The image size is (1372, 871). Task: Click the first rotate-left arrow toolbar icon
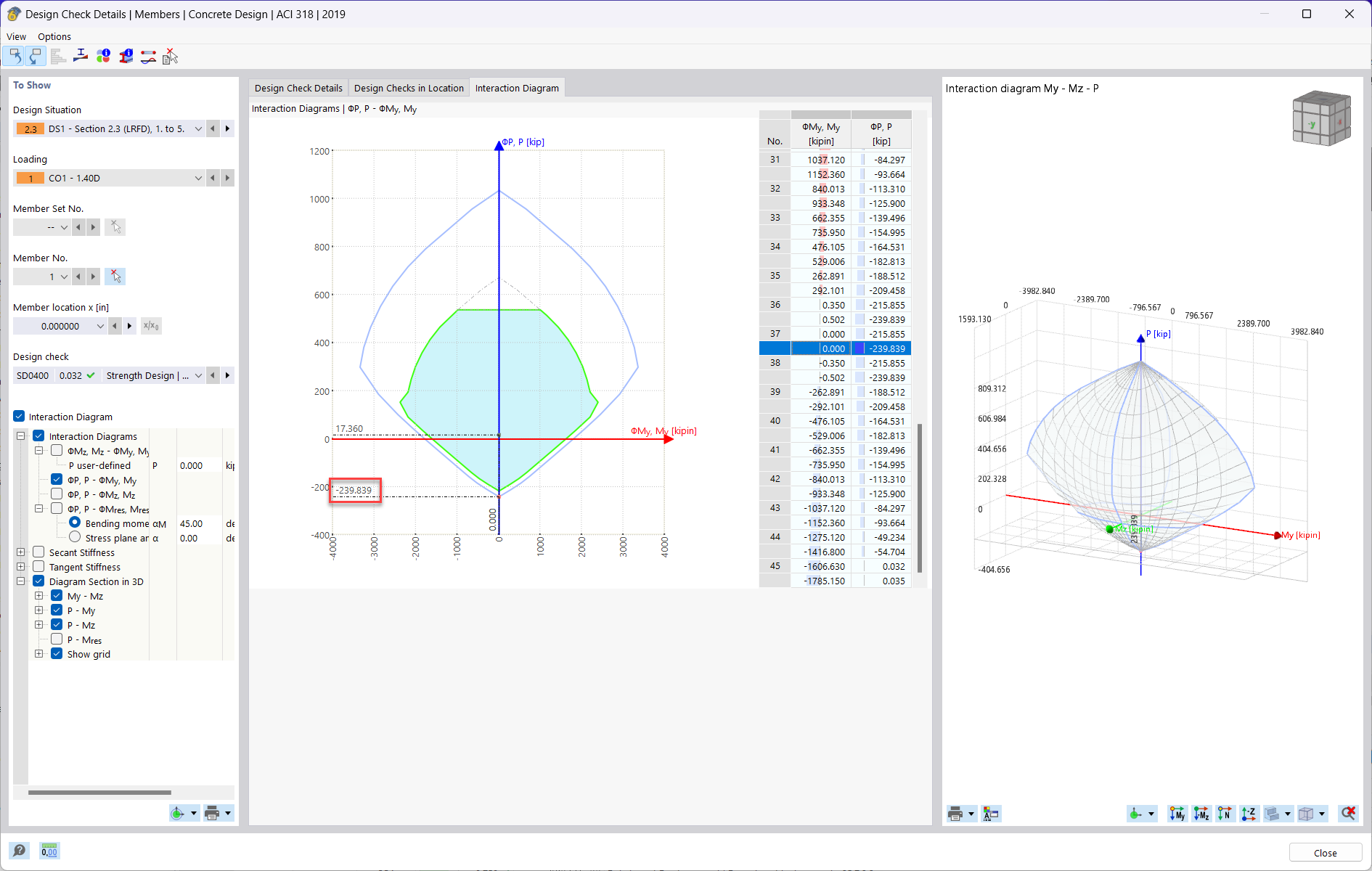point(14,57)
